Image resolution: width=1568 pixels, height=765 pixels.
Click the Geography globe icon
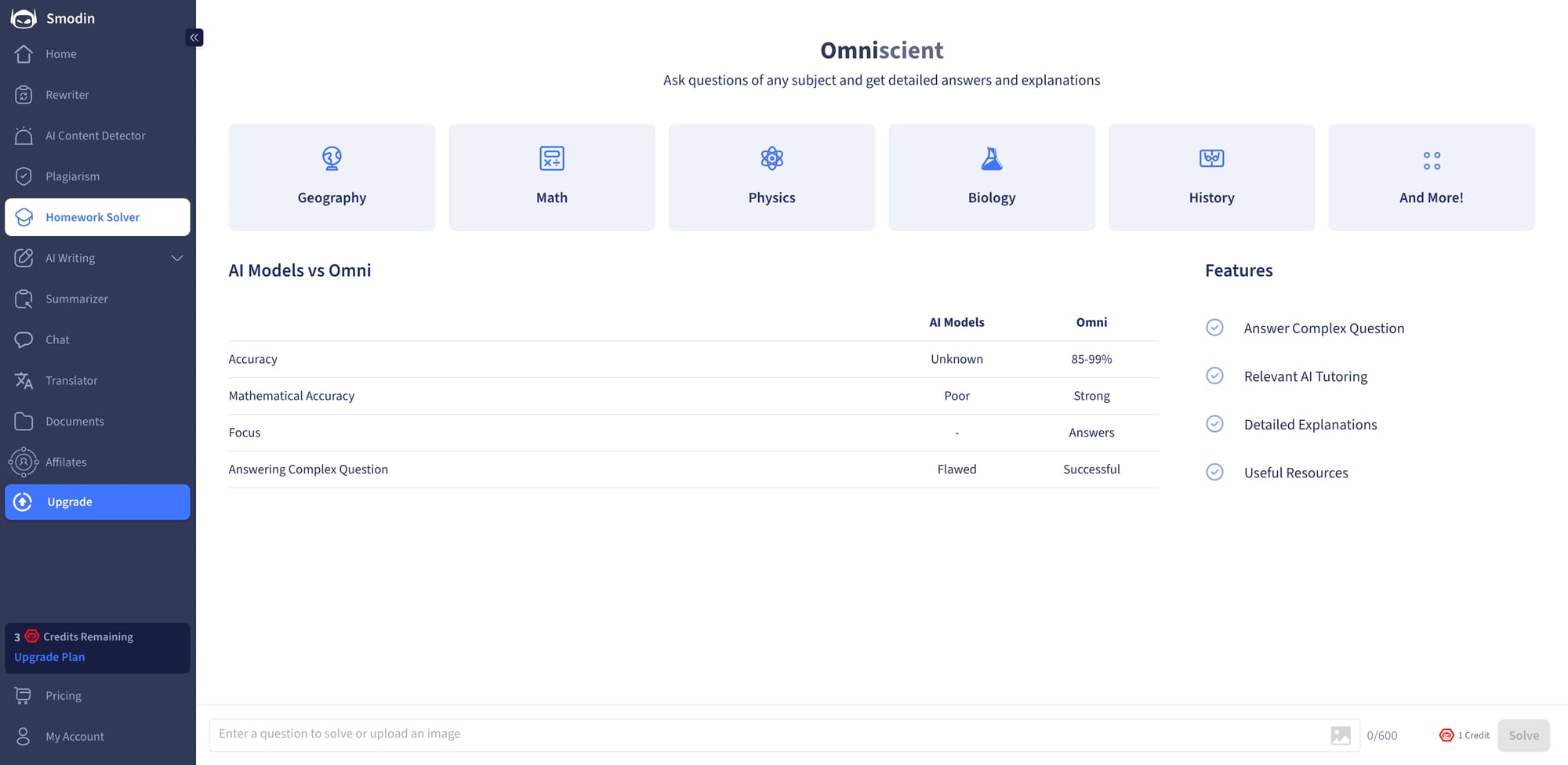pyautogui.click(x=332, y=158)
